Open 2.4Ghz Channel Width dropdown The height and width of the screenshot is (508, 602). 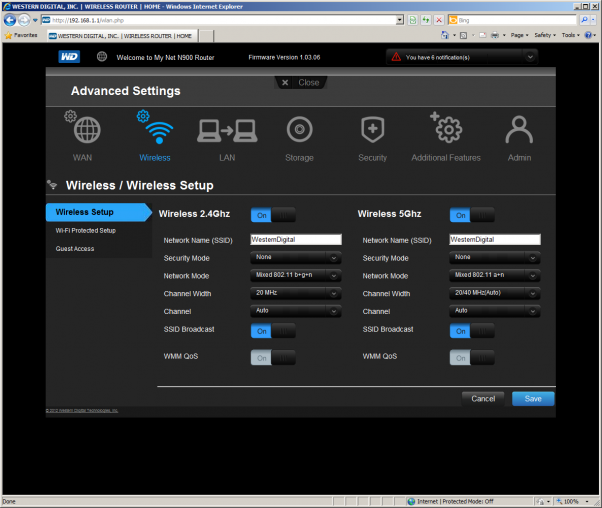click(296, 293)
